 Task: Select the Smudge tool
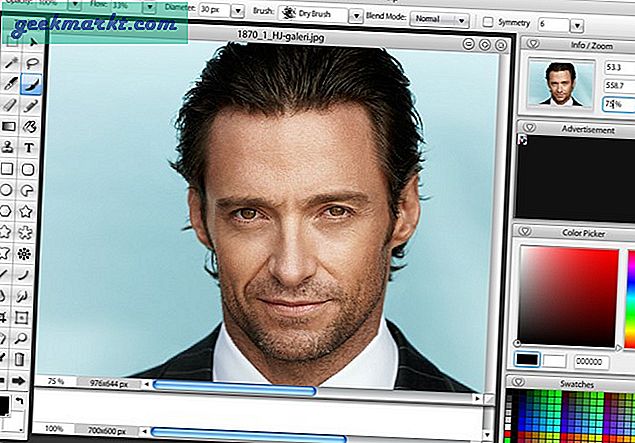(22, 296)
